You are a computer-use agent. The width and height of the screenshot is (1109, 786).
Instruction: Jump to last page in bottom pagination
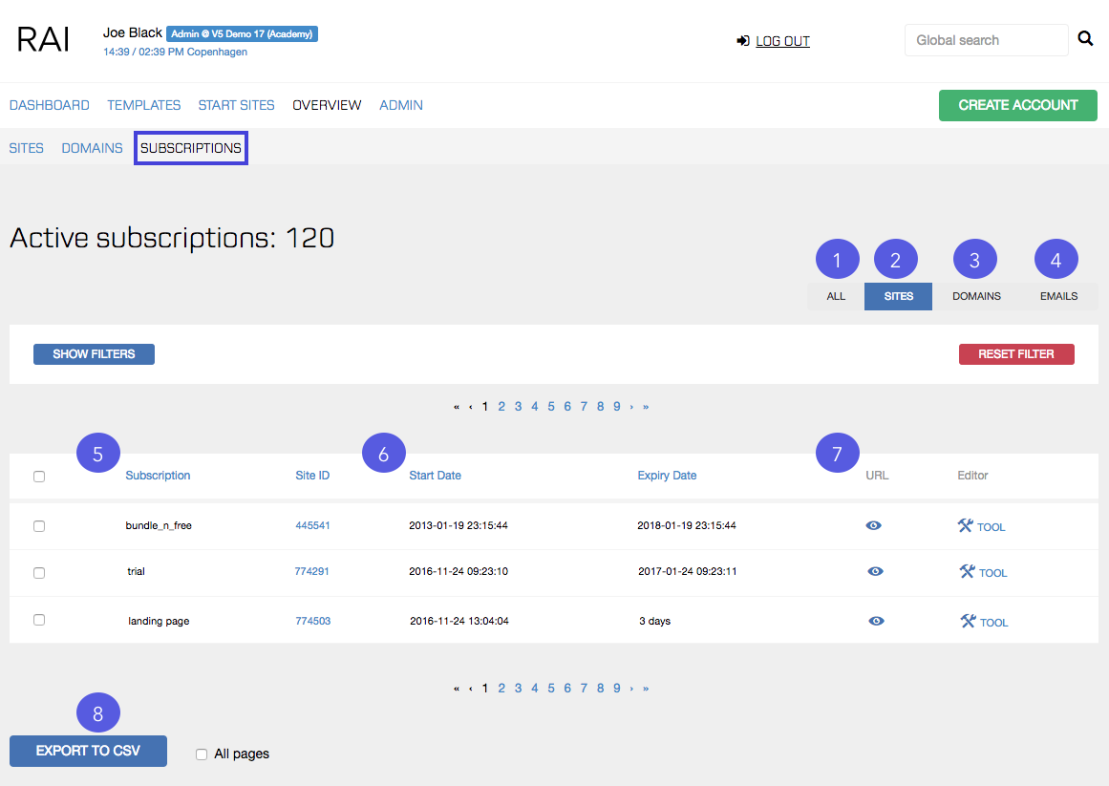646,688
